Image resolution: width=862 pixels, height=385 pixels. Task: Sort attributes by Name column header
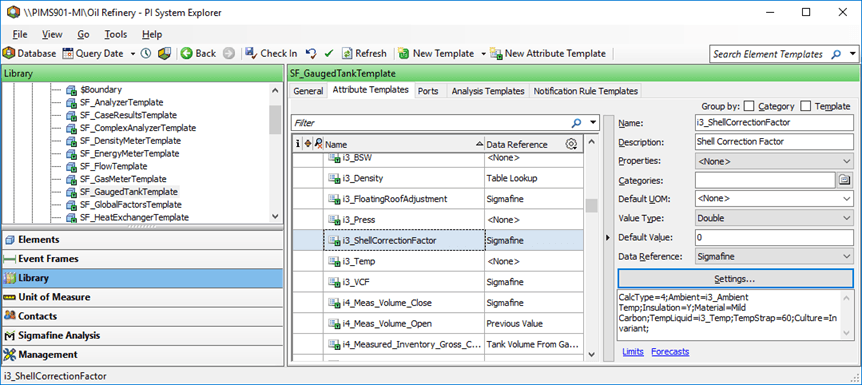point(404,145)
